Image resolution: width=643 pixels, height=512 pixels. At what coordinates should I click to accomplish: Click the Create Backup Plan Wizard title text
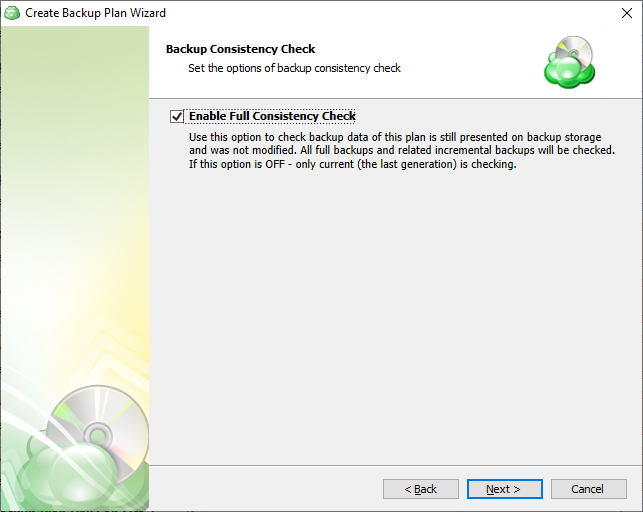(x=96, y=13)
